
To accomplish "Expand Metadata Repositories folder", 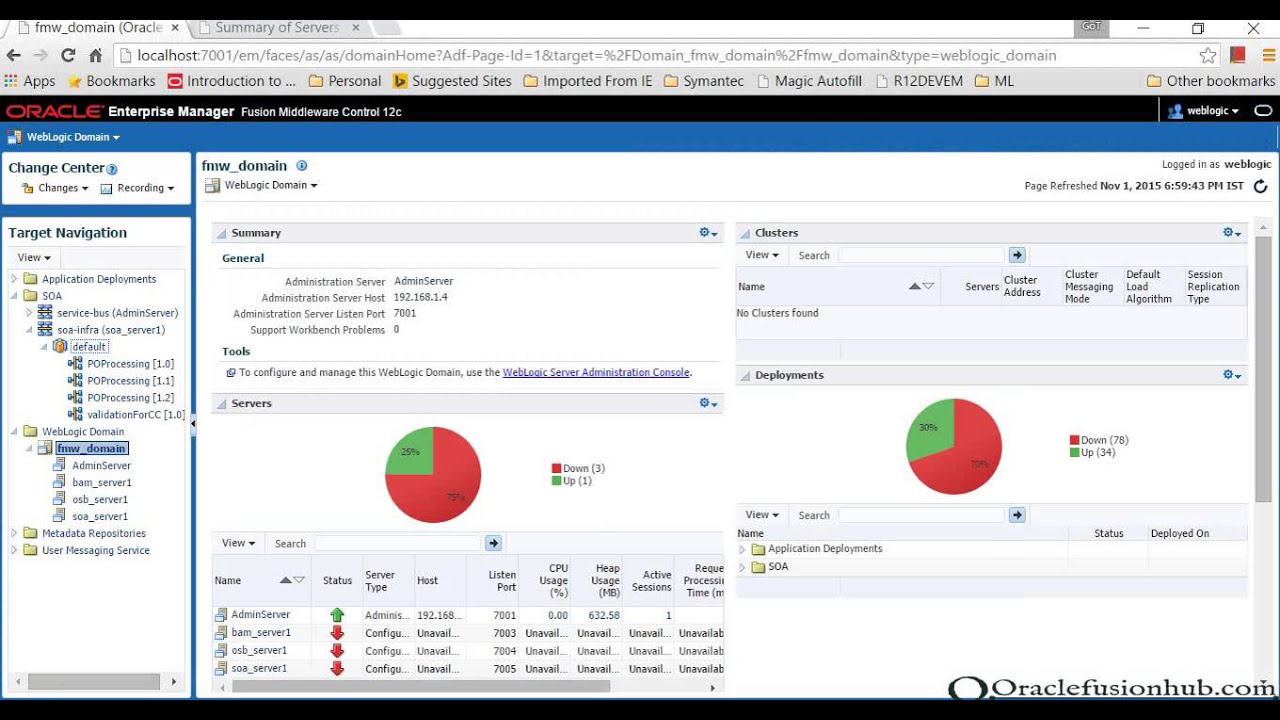I will (14, 533).
